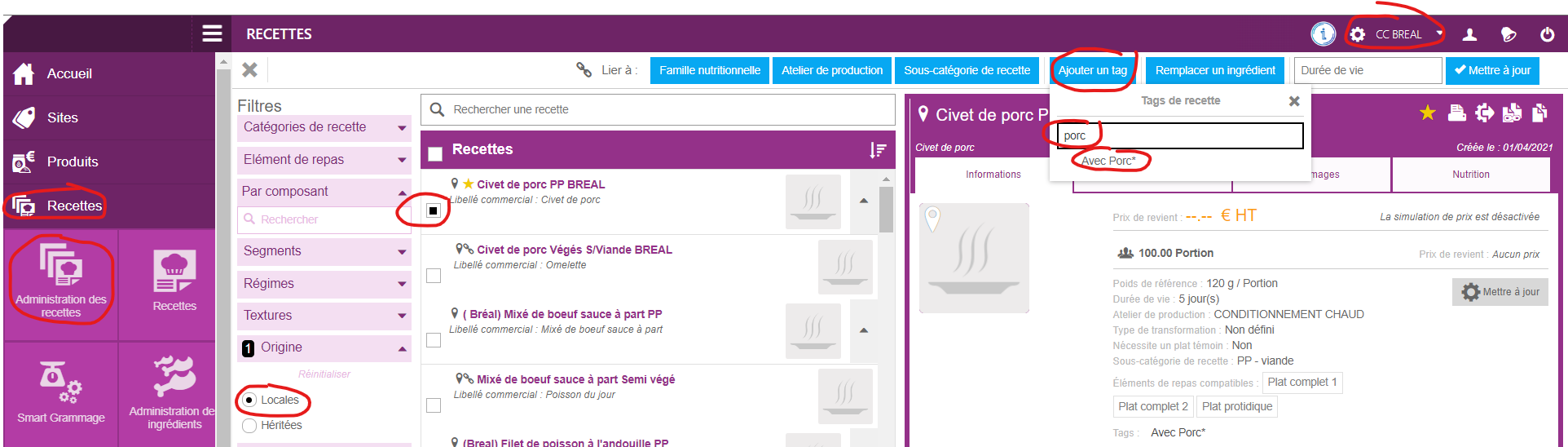Switch to the Informations tab
The image size is (1568, 447).
[x=993, y=175]
